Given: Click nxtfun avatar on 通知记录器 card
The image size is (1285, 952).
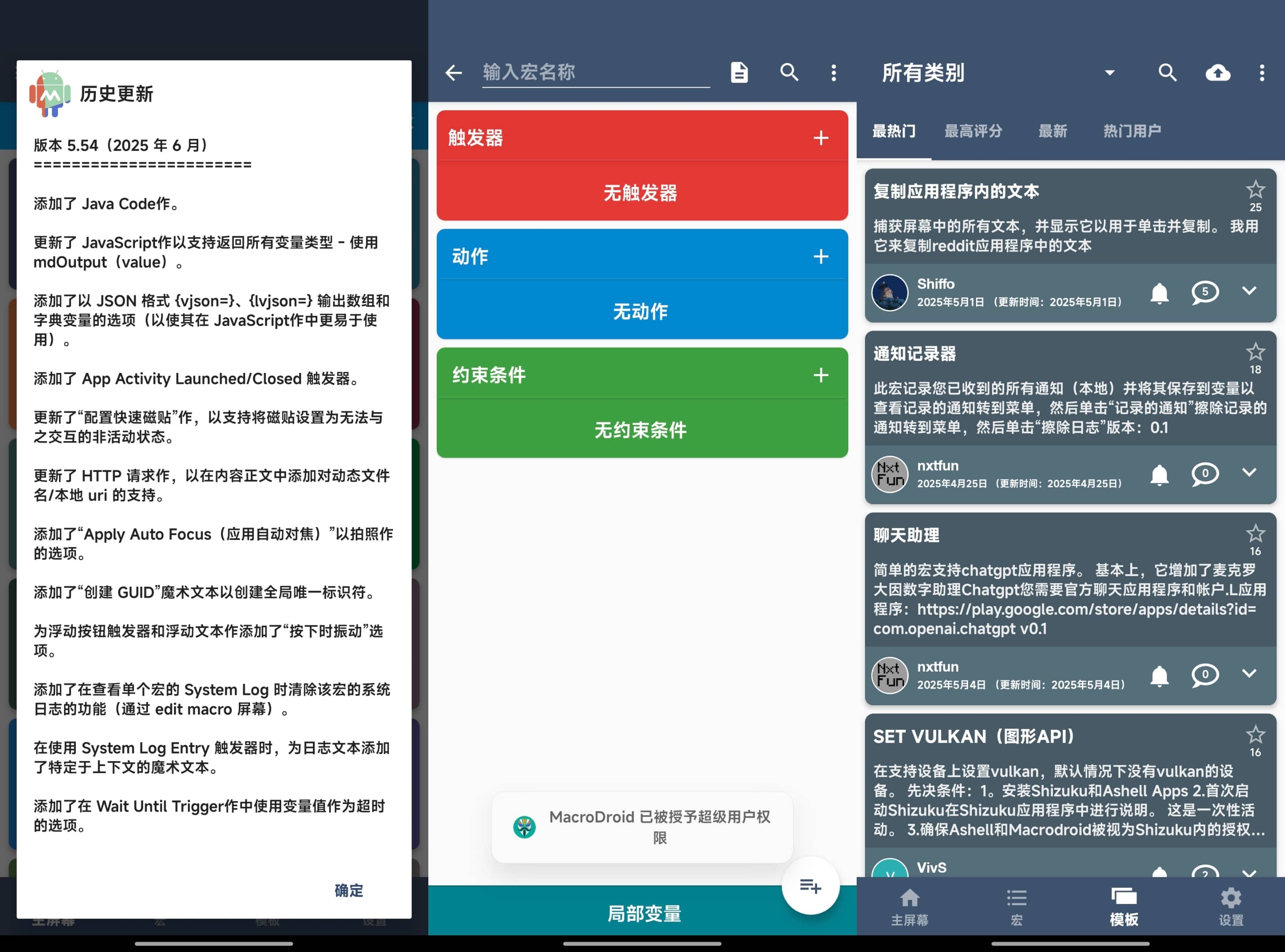Looking at the screenshot, I should click(890, 474).
